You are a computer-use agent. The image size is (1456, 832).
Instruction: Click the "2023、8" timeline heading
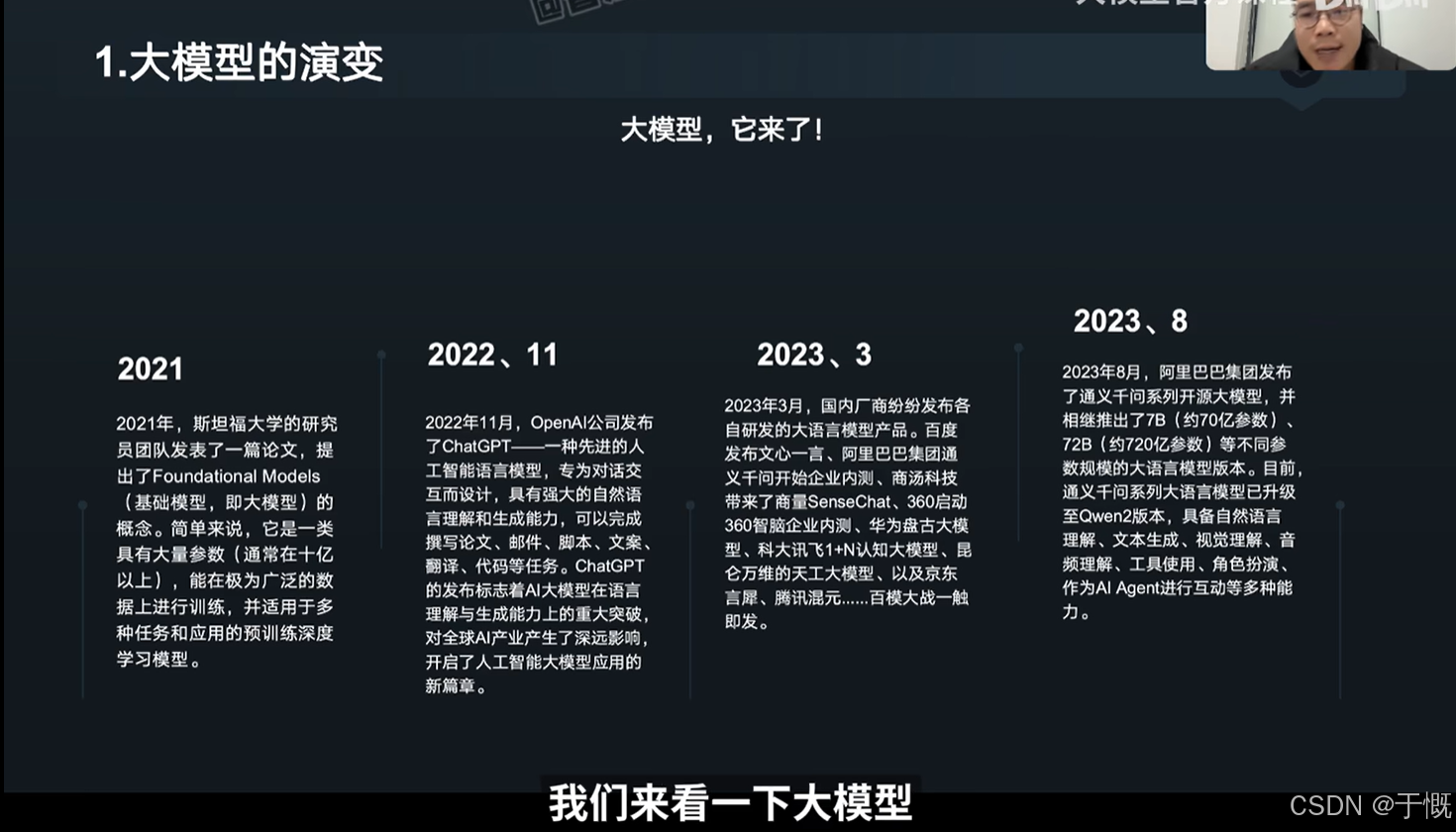coord(1130,321)
